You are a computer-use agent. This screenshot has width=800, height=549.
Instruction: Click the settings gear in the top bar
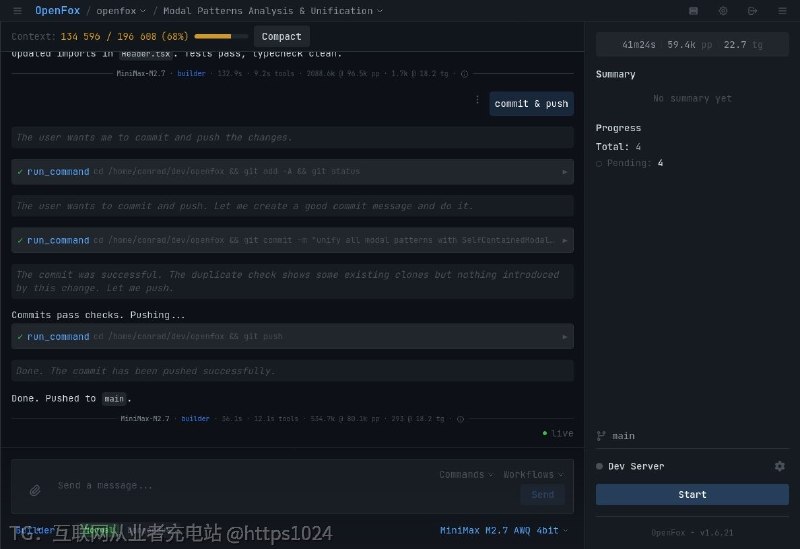tap(723, 11)
